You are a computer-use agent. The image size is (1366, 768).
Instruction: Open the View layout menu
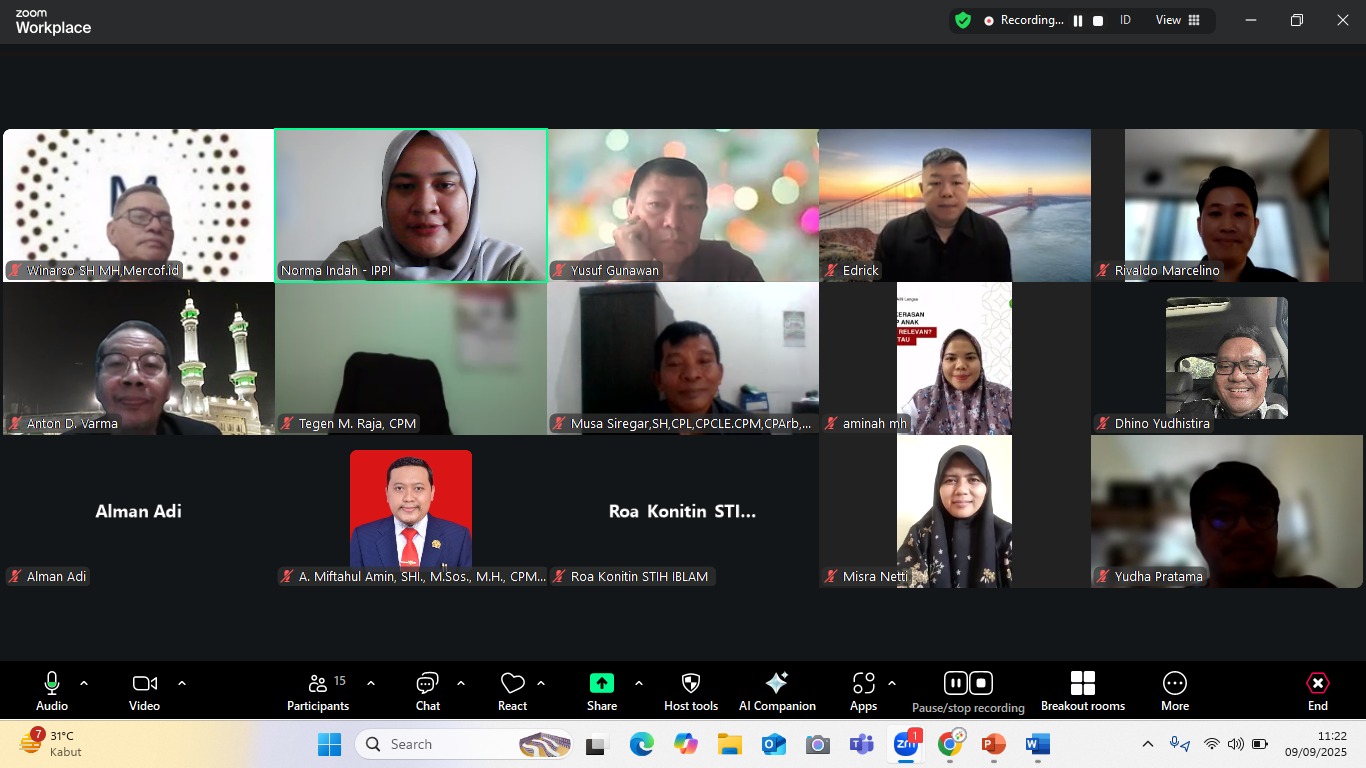click(1178, 20)
